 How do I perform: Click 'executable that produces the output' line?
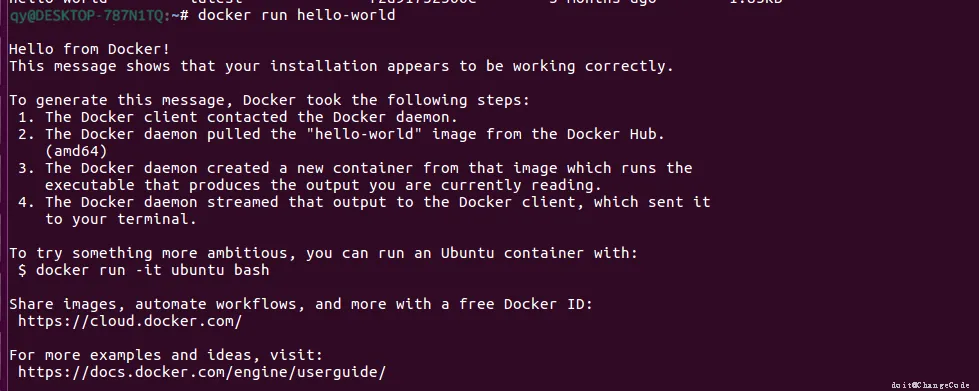tap(323, 186)
